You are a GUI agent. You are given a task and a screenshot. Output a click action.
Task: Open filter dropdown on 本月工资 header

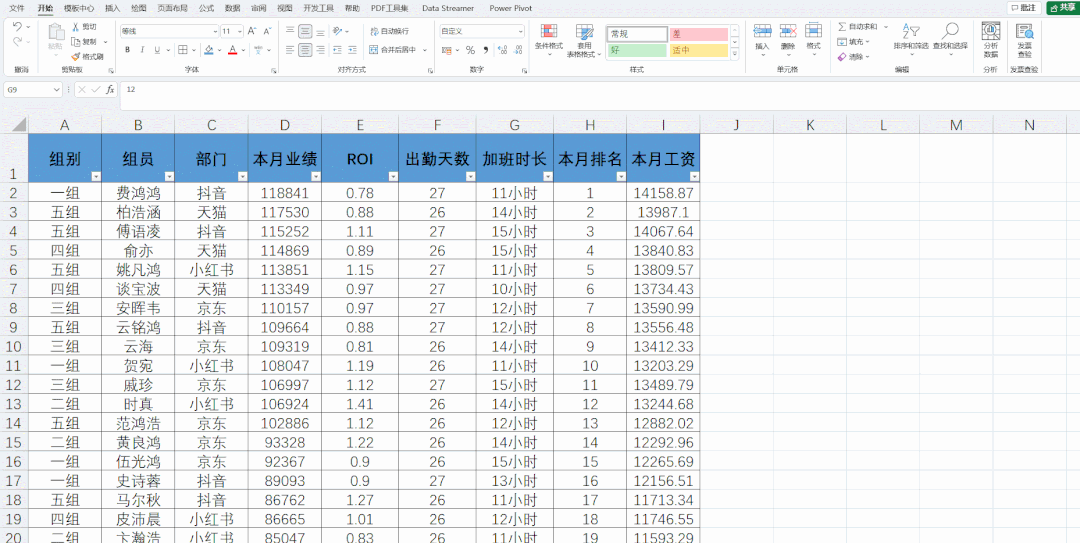pyautogui.click(x=694, y=176)
